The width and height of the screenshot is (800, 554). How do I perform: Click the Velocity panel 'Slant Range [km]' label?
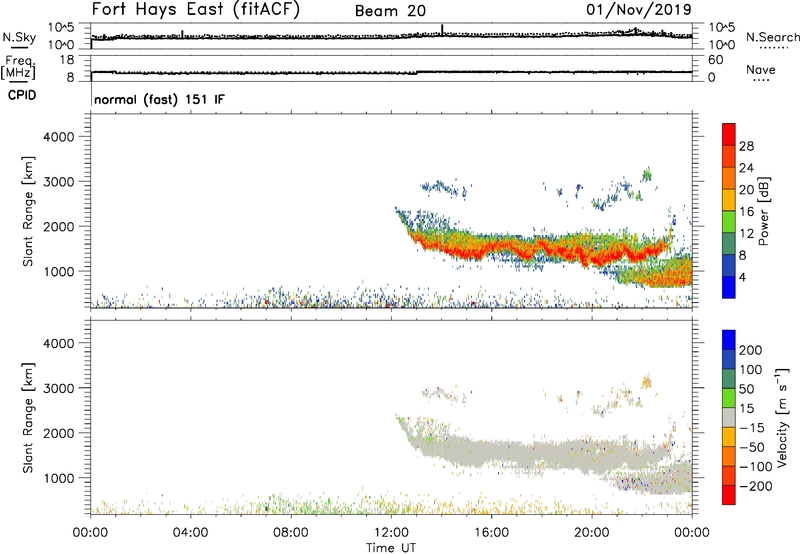[28, 418]
